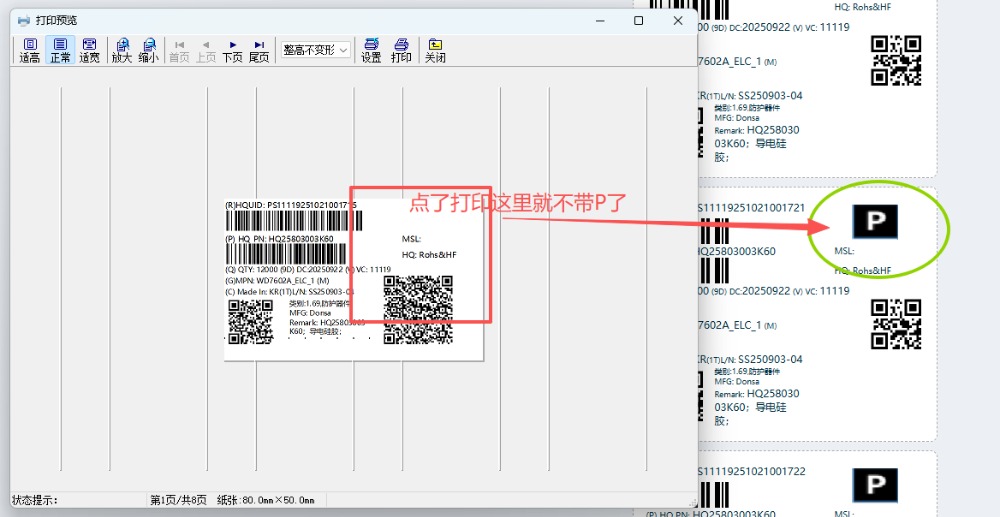Click the 首页 first page button
This screenshot has width=1000, height=517.
tap(179, 50)
